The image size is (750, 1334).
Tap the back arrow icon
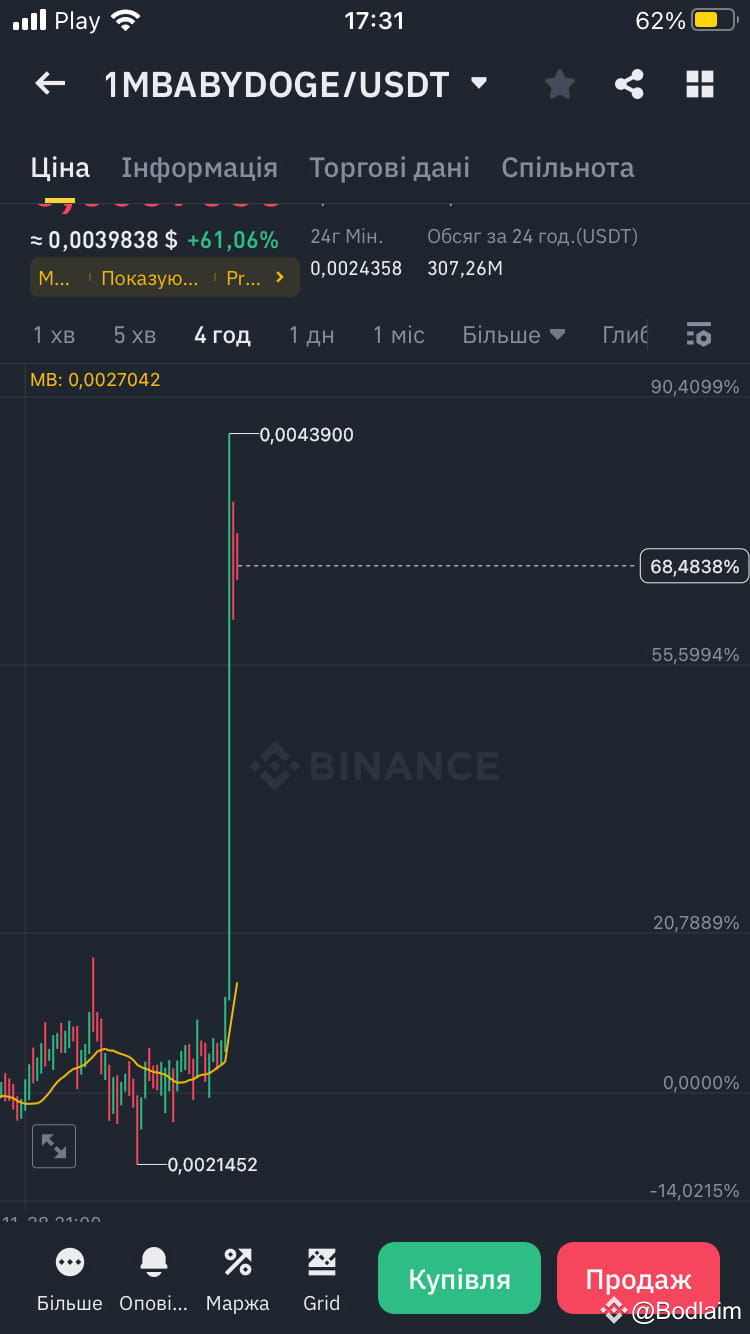tap(50, 84)
